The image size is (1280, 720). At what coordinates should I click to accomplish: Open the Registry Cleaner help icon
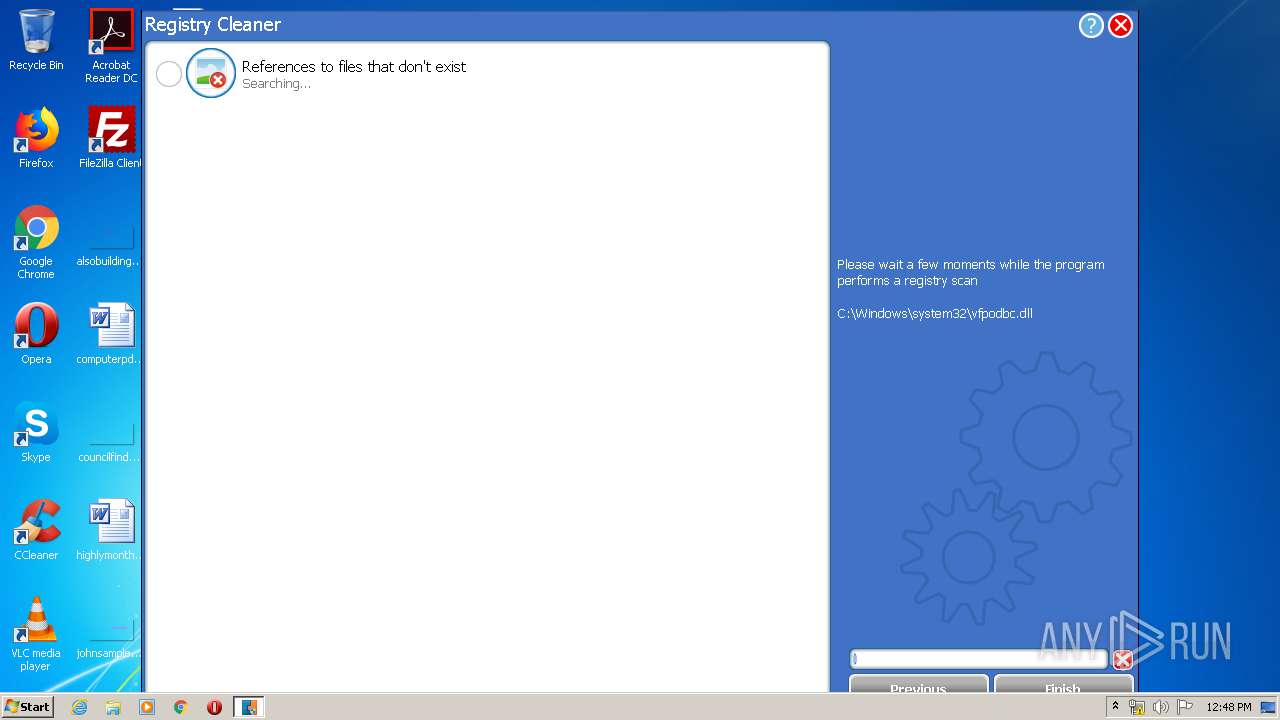1091,26
